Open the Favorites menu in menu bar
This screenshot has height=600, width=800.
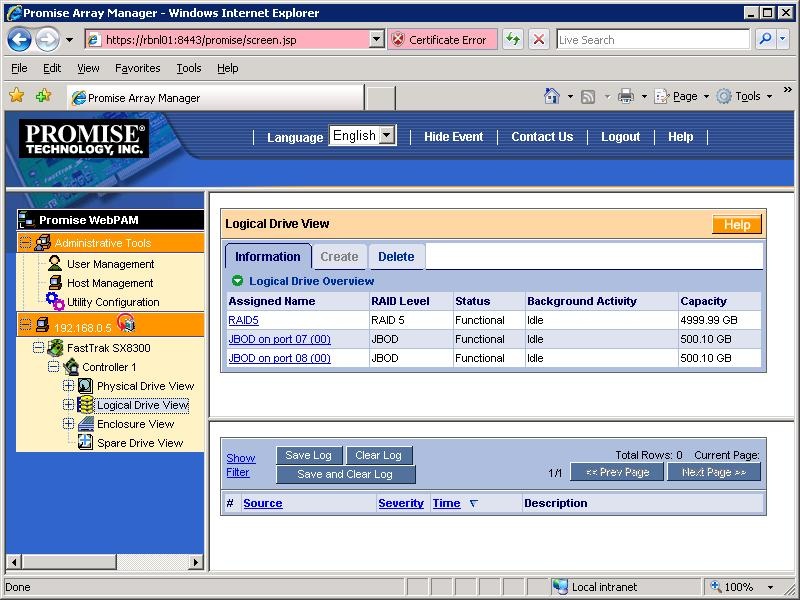pos(137,68)
